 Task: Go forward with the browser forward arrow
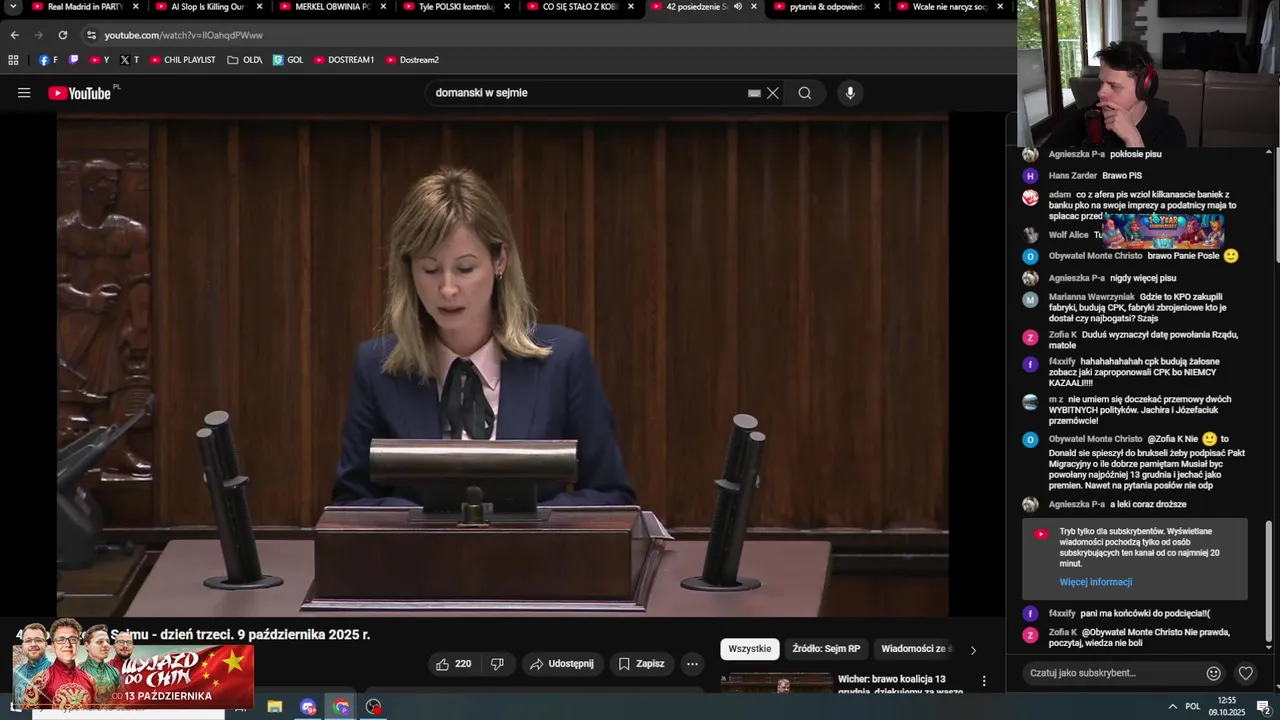point(38,35)
